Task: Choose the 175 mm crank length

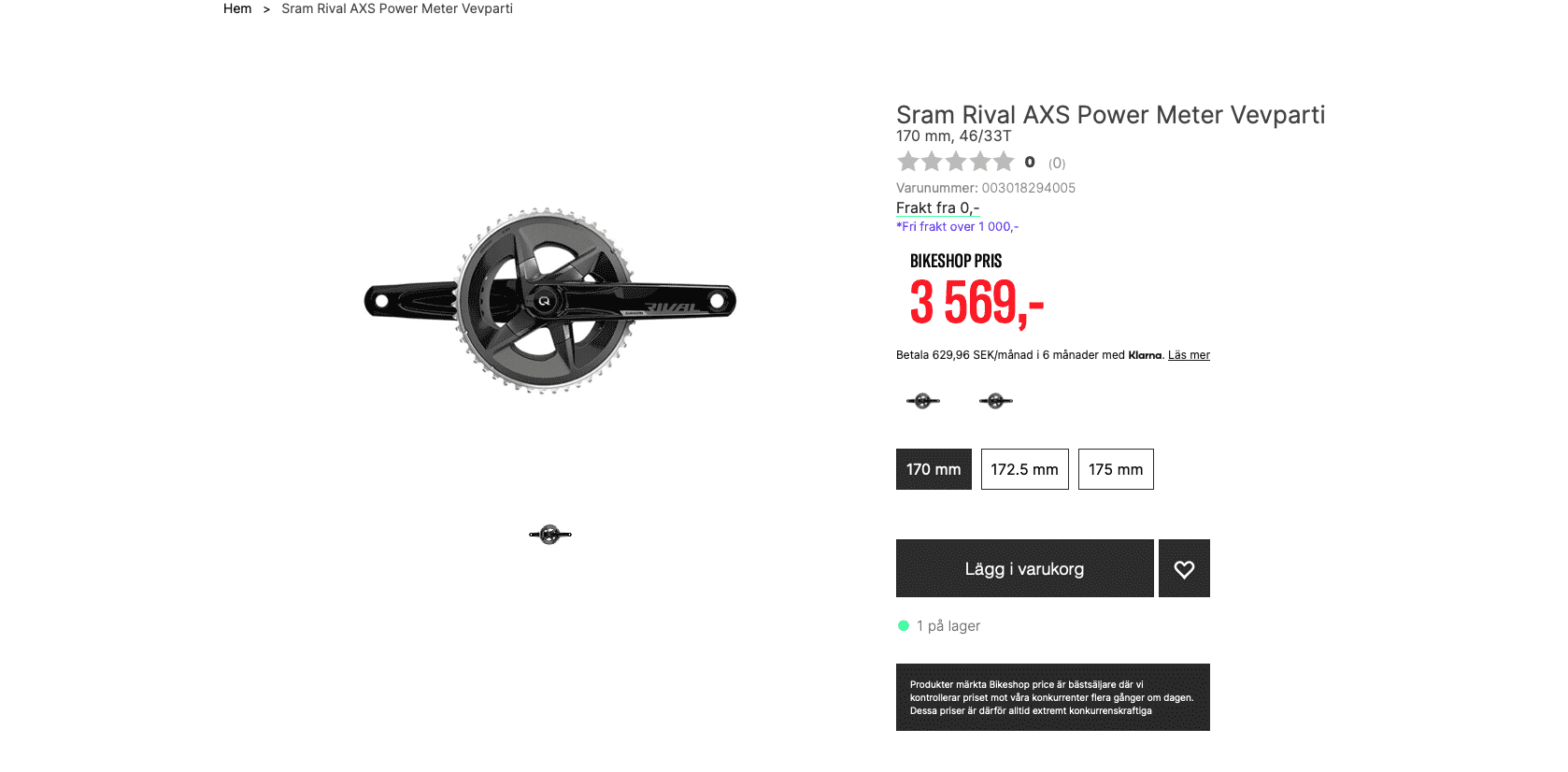Action: pos(1116,469)
